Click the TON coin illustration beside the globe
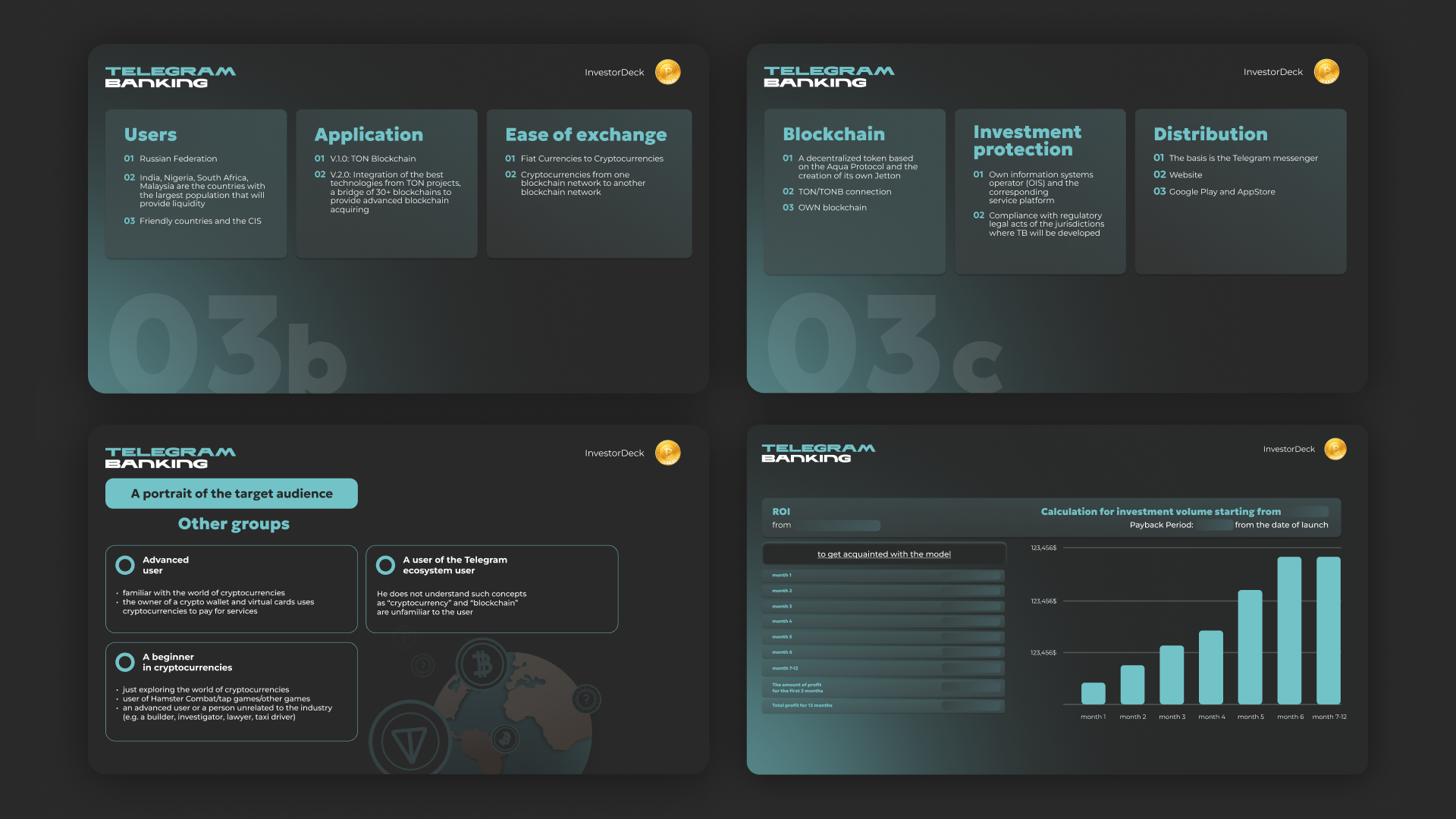The width and height of the screenshot is (1456, 819). tap(409, 741)
